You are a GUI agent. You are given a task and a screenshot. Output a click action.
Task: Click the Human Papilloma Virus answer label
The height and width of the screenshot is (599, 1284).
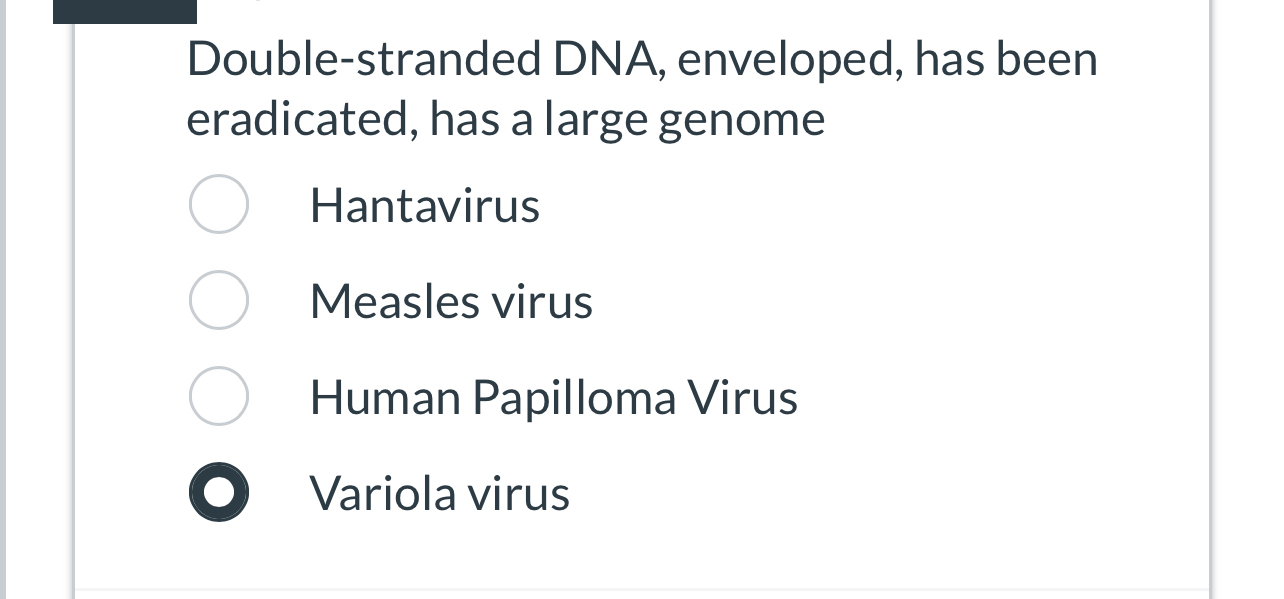(553, 396)
